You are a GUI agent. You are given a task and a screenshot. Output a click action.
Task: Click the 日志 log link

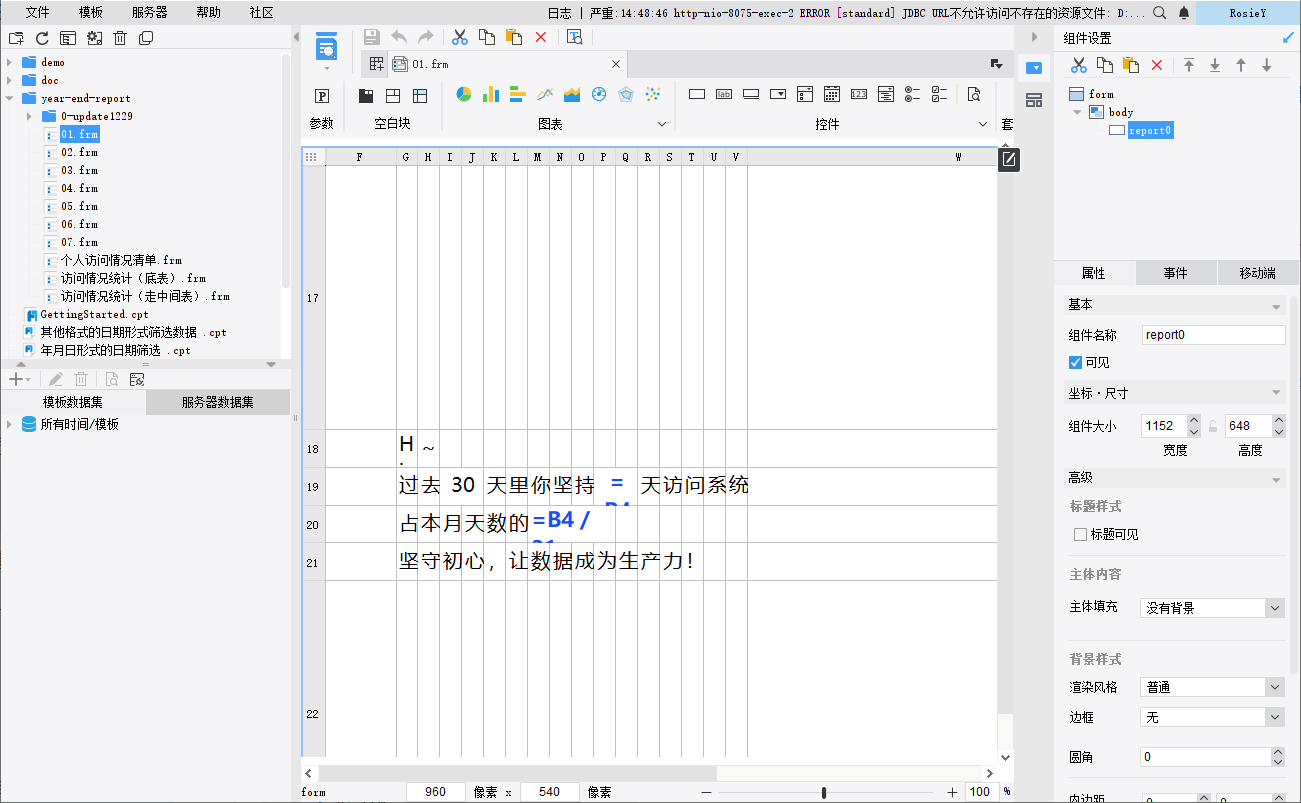(x=560, y=13)
